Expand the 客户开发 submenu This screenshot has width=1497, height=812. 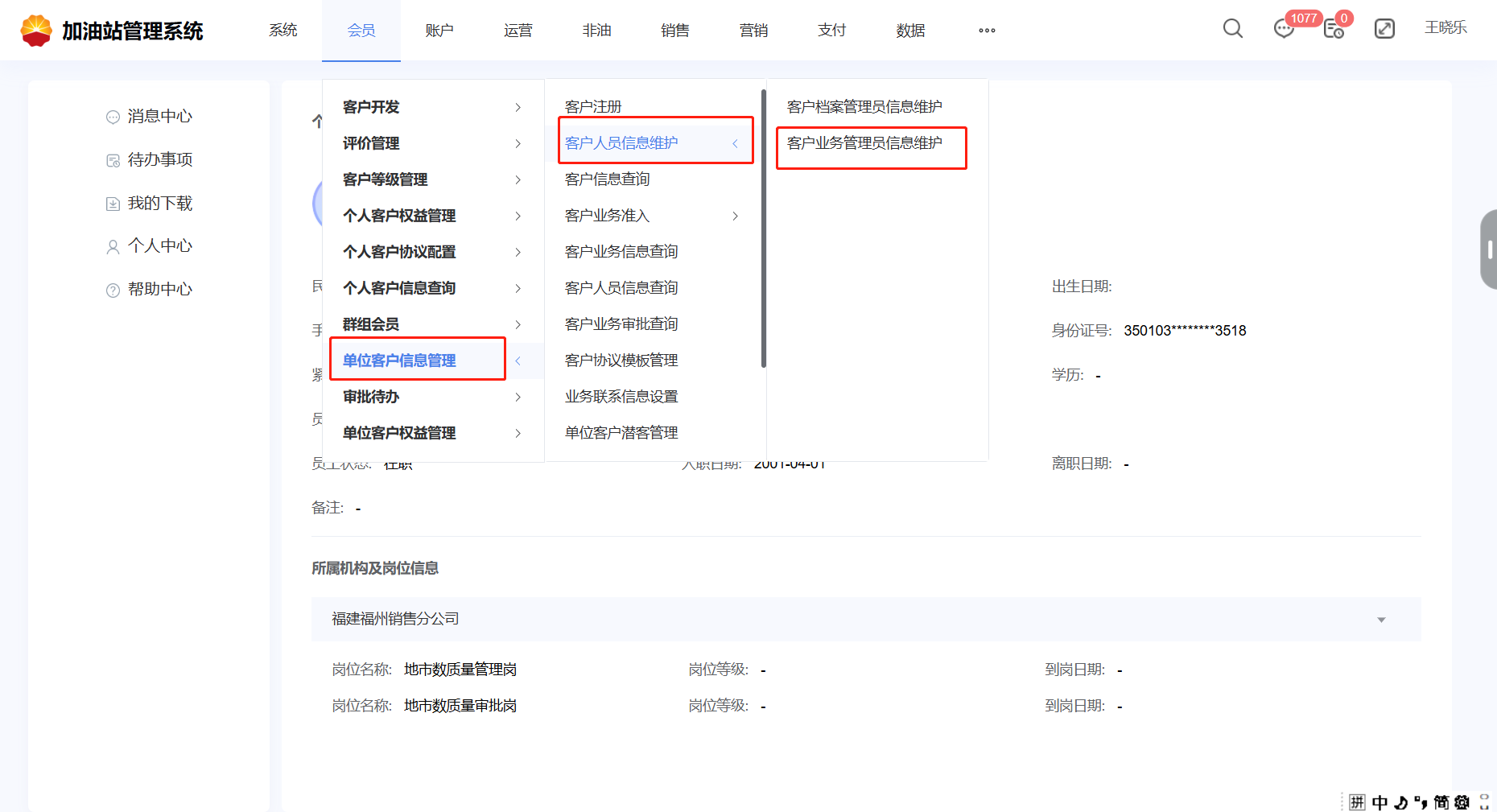pos(433,107)
